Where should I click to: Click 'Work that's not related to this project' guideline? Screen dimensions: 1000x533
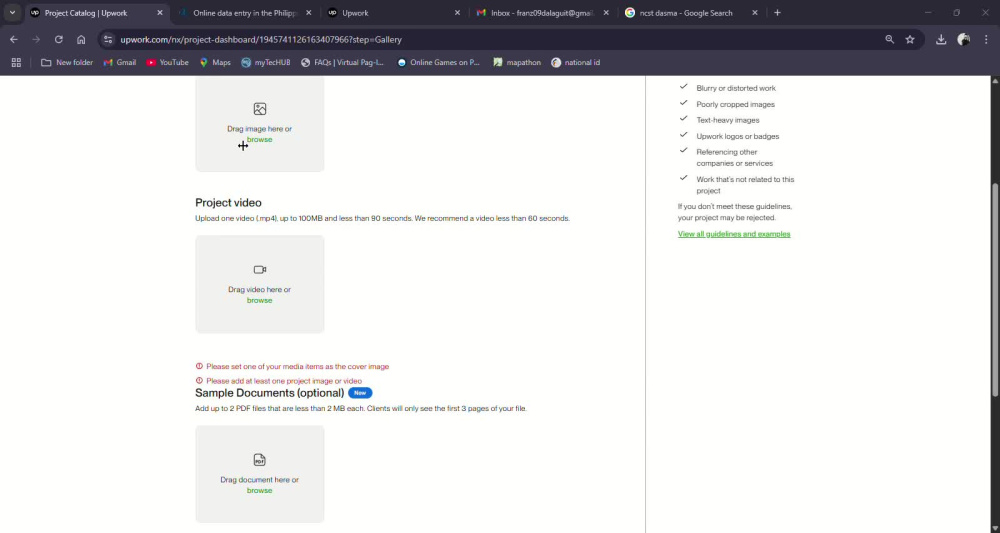point(746,185)
